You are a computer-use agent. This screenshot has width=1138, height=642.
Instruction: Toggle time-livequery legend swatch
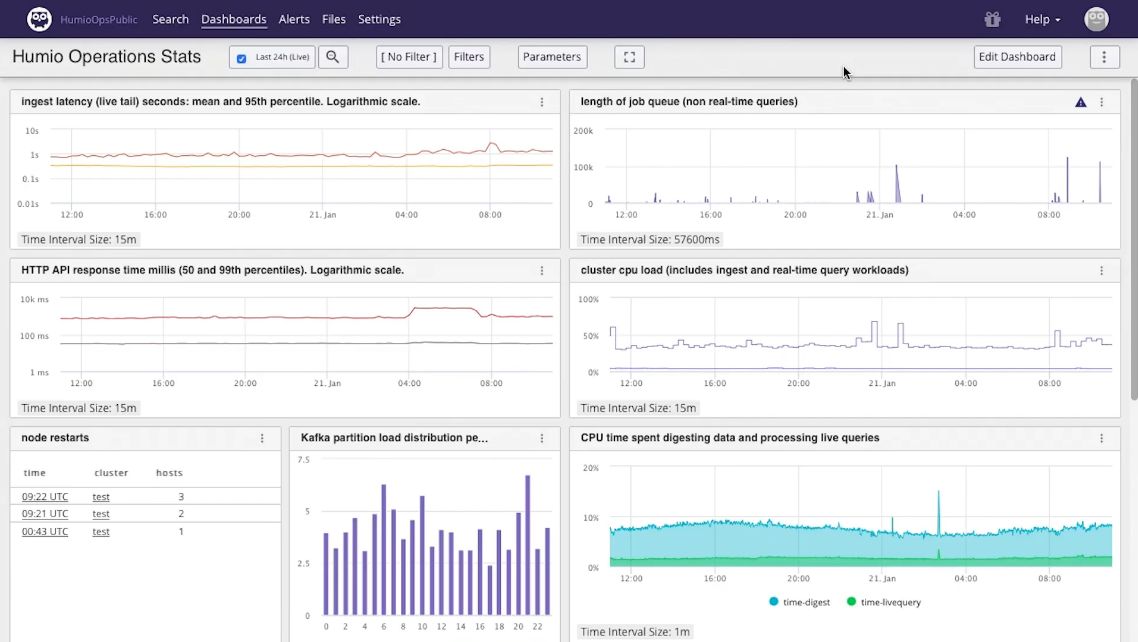(851, 601)
